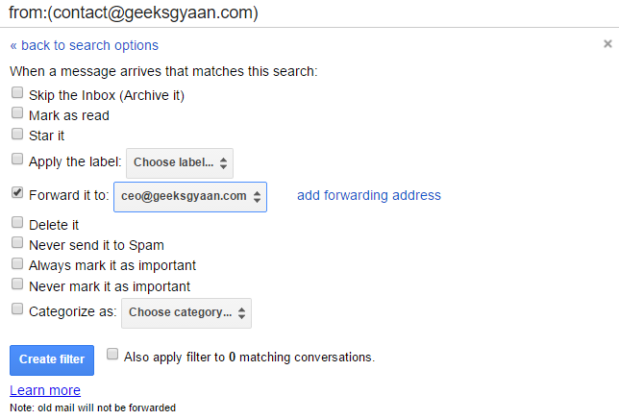
Task: Check the Delete it option
Action: (17, 223)
